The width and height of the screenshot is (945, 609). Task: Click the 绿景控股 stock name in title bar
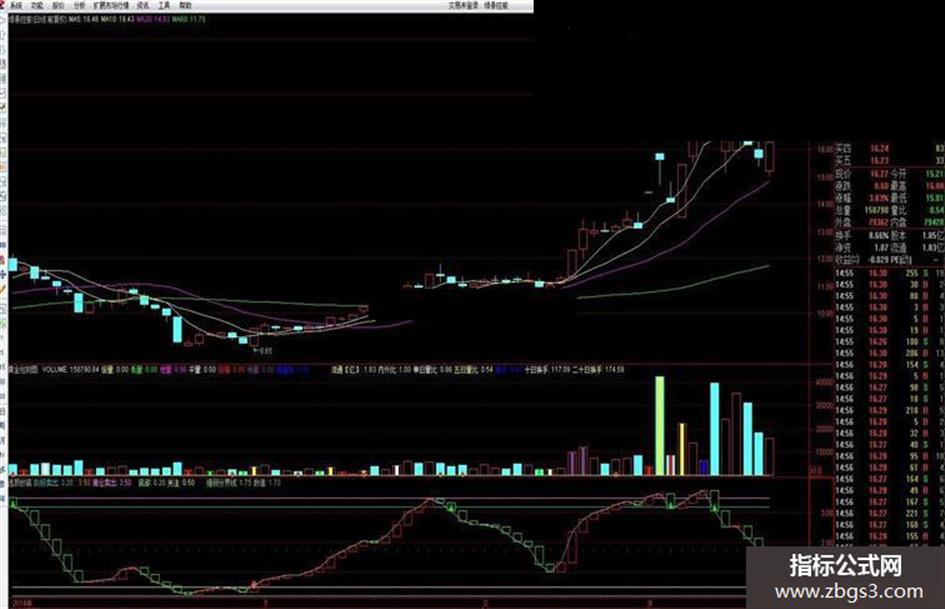pyautogui.click(x=496, y=5)
